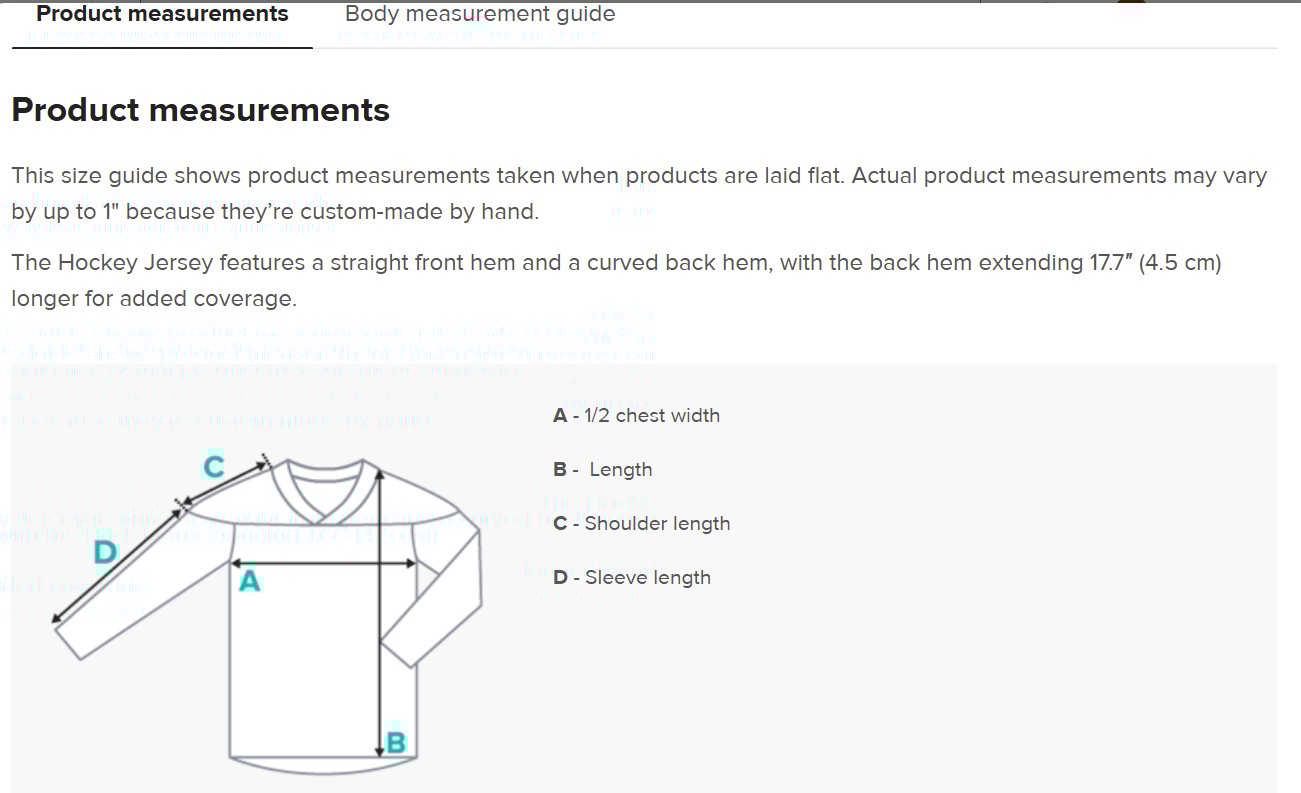Click the custom-made disclaimer paragraph
The height and width of the screenshot is (793, 1301).
(638, 193)
